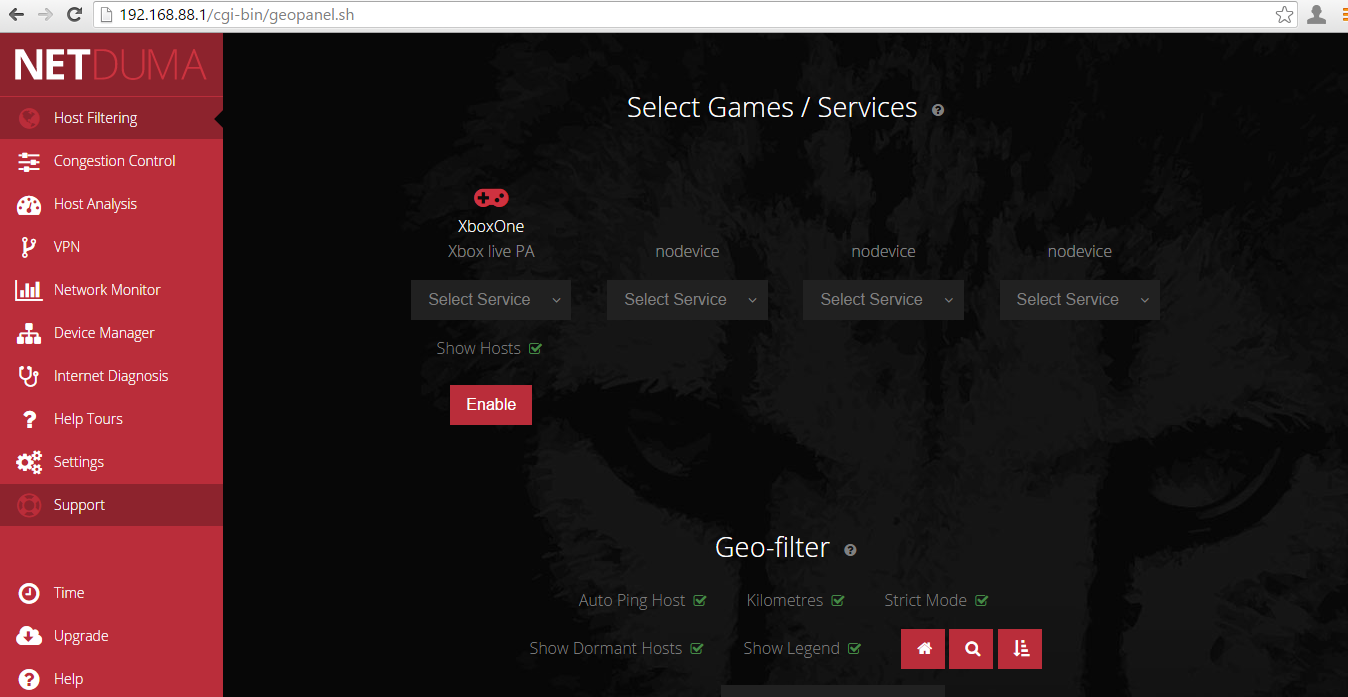This screenshot has height=697, width=1348.
Task: Click the VPN branch icon
Action: click(x=29, y=247)
